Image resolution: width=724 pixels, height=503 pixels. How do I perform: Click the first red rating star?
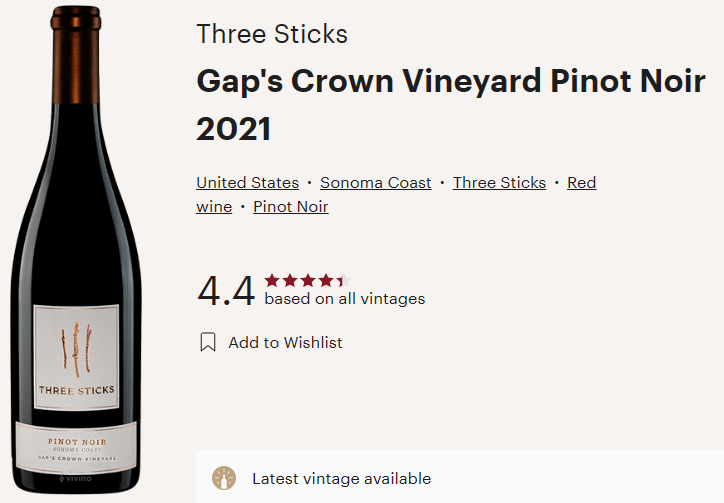point(272,280)
